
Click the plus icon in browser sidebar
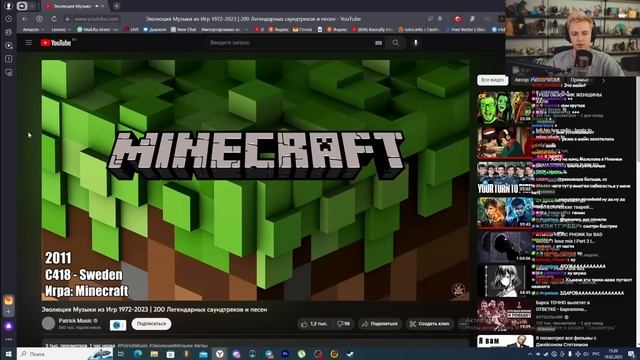9,312
